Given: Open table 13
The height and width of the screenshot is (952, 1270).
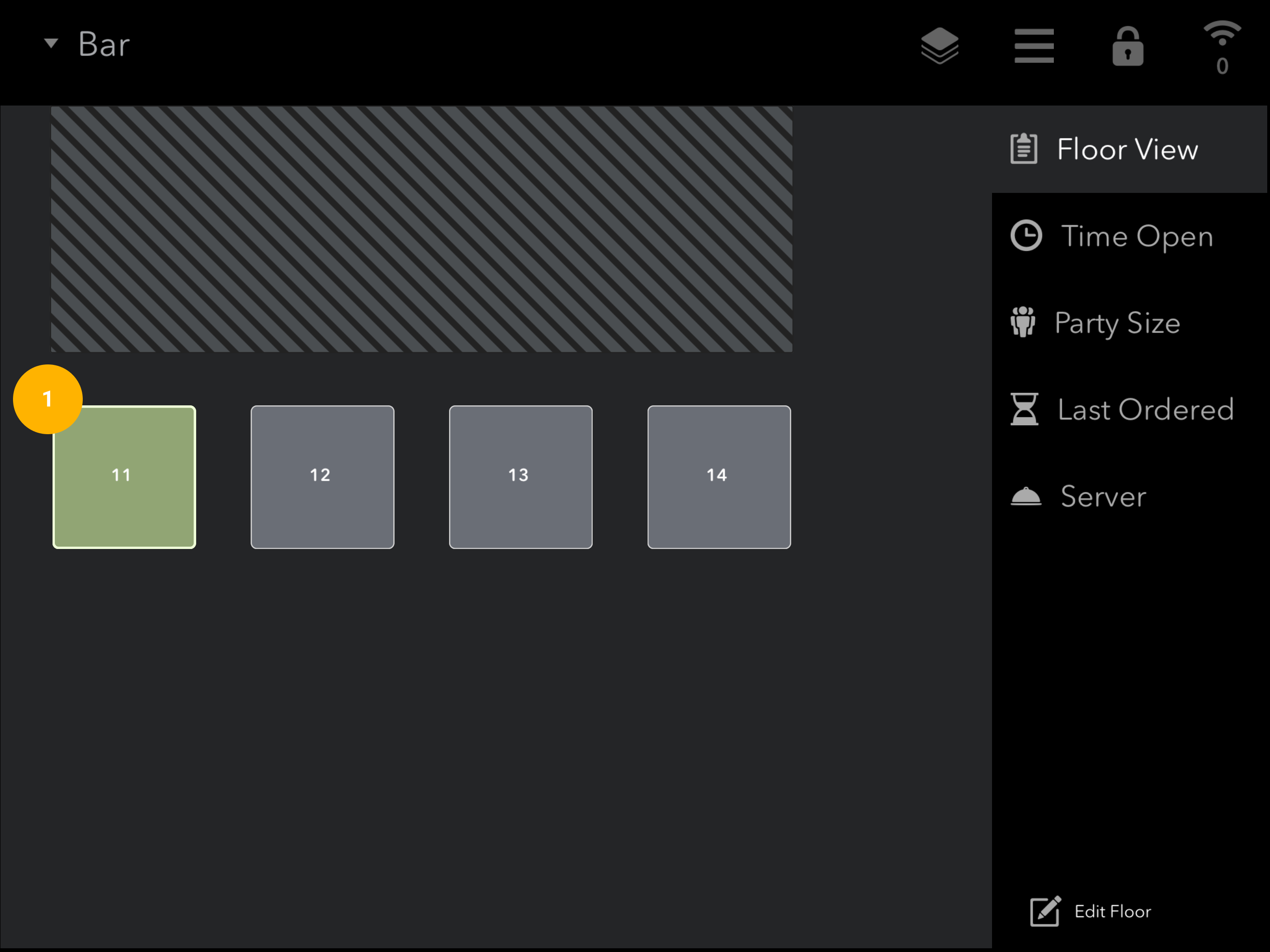Looking at the screenshot, I should click(521, 477).
